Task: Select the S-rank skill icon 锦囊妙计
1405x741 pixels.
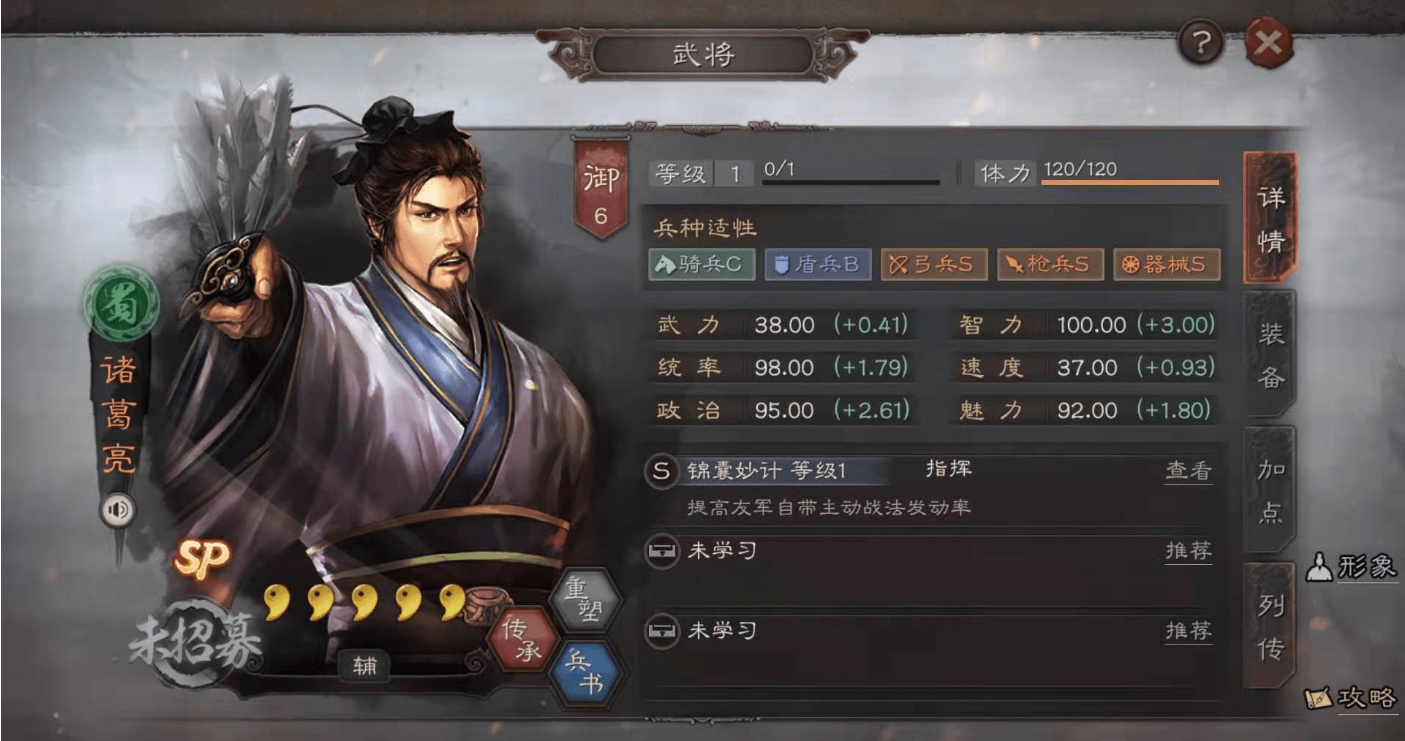Action: pos(661,472)
